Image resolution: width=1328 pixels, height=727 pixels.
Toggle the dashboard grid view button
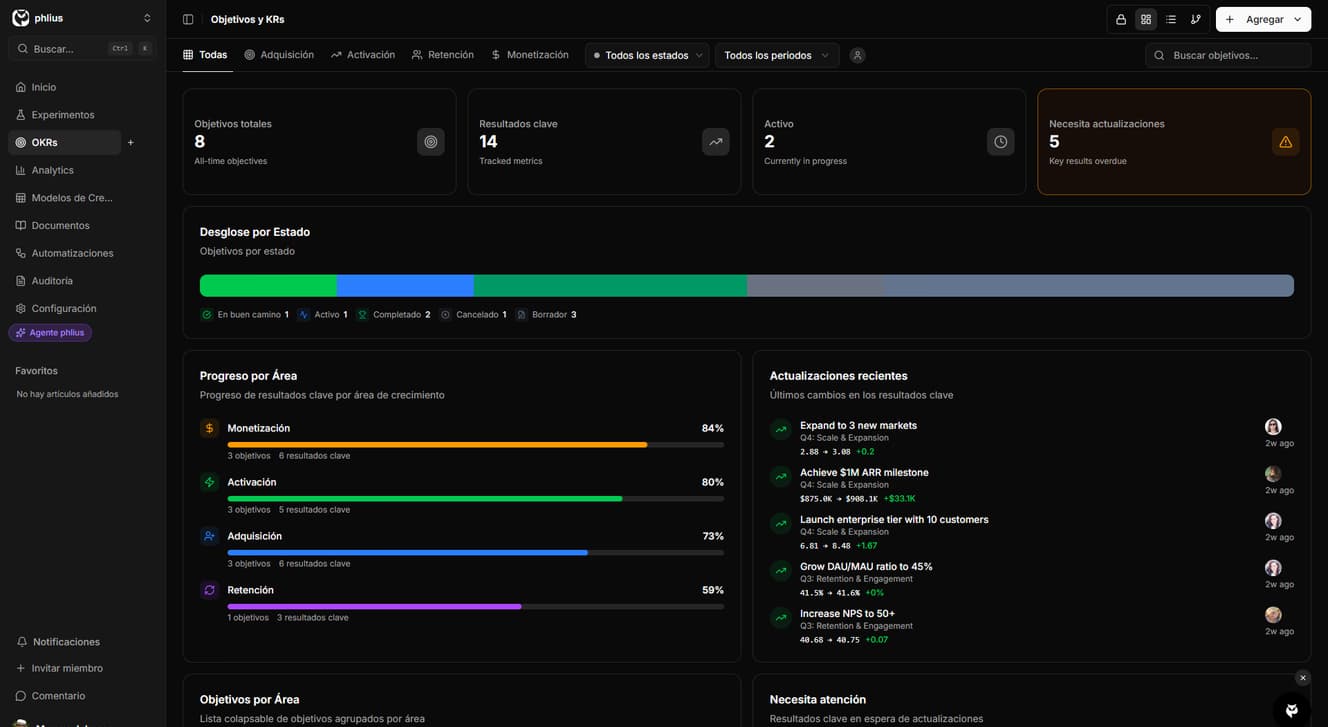(x=1146, y=19)
